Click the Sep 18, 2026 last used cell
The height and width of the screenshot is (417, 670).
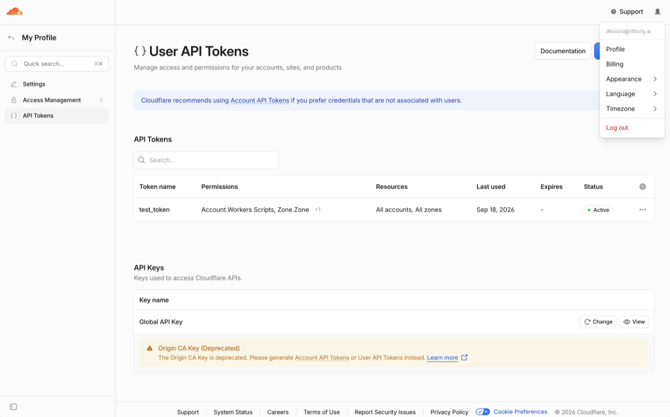(495, 210)
